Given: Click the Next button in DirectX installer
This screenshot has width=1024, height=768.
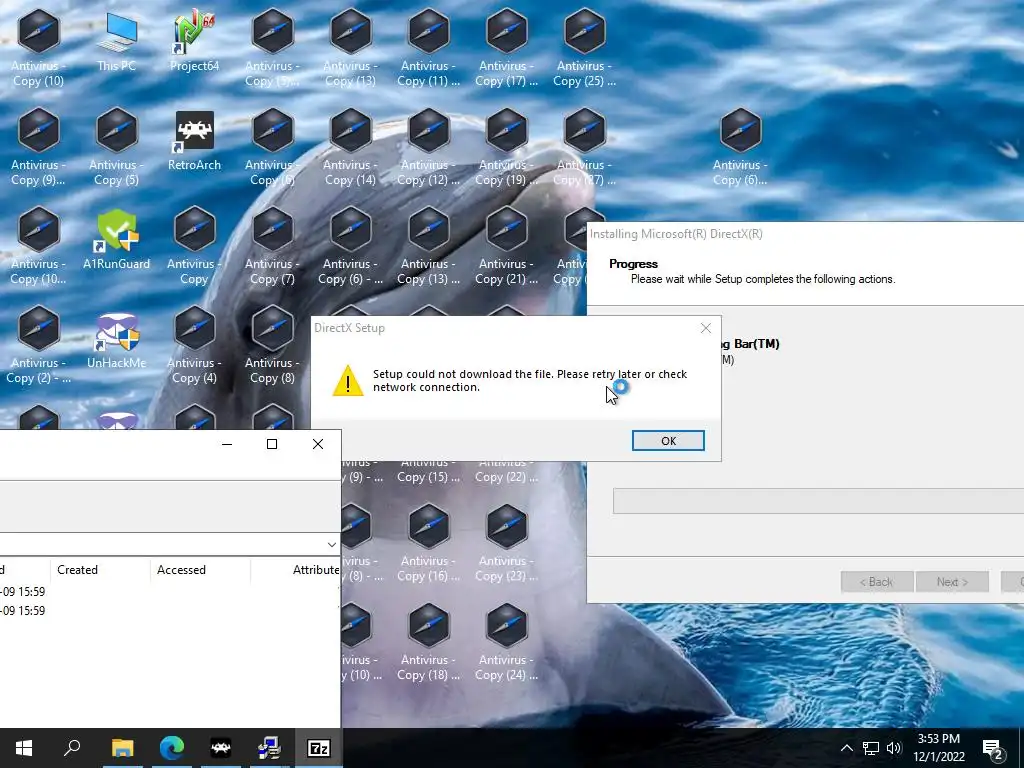Looking at the screenshot, I should [x=952, y=581].
